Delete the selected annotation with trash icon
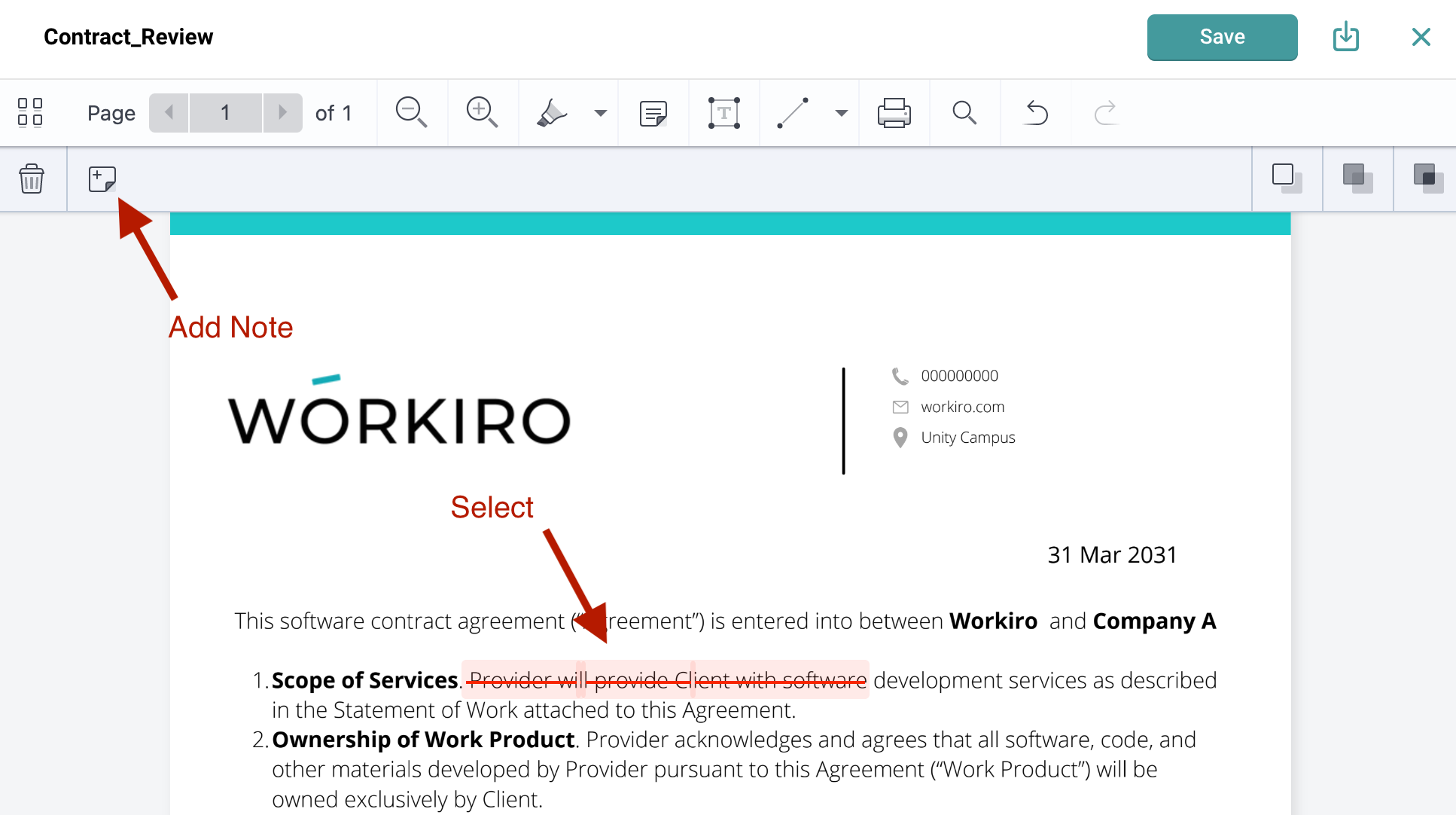This screenshot has width=1456, height=815. (x=32, y=179)
